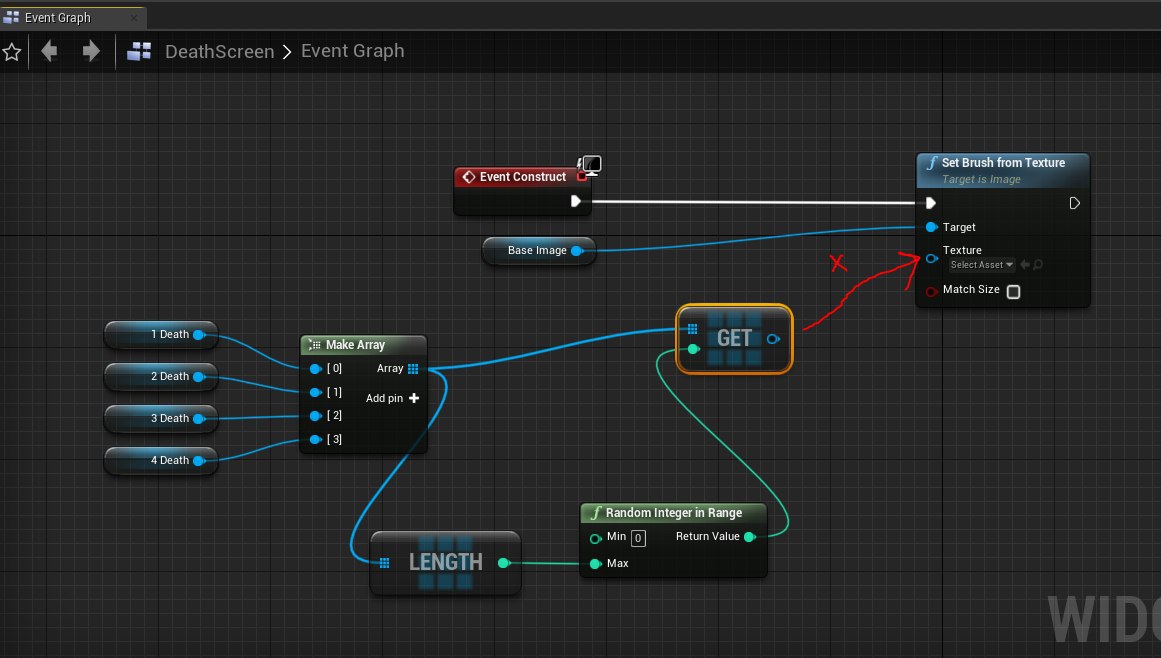Click the Min value input field
This screenshot has height=658, width=1161.
point(638,538)
